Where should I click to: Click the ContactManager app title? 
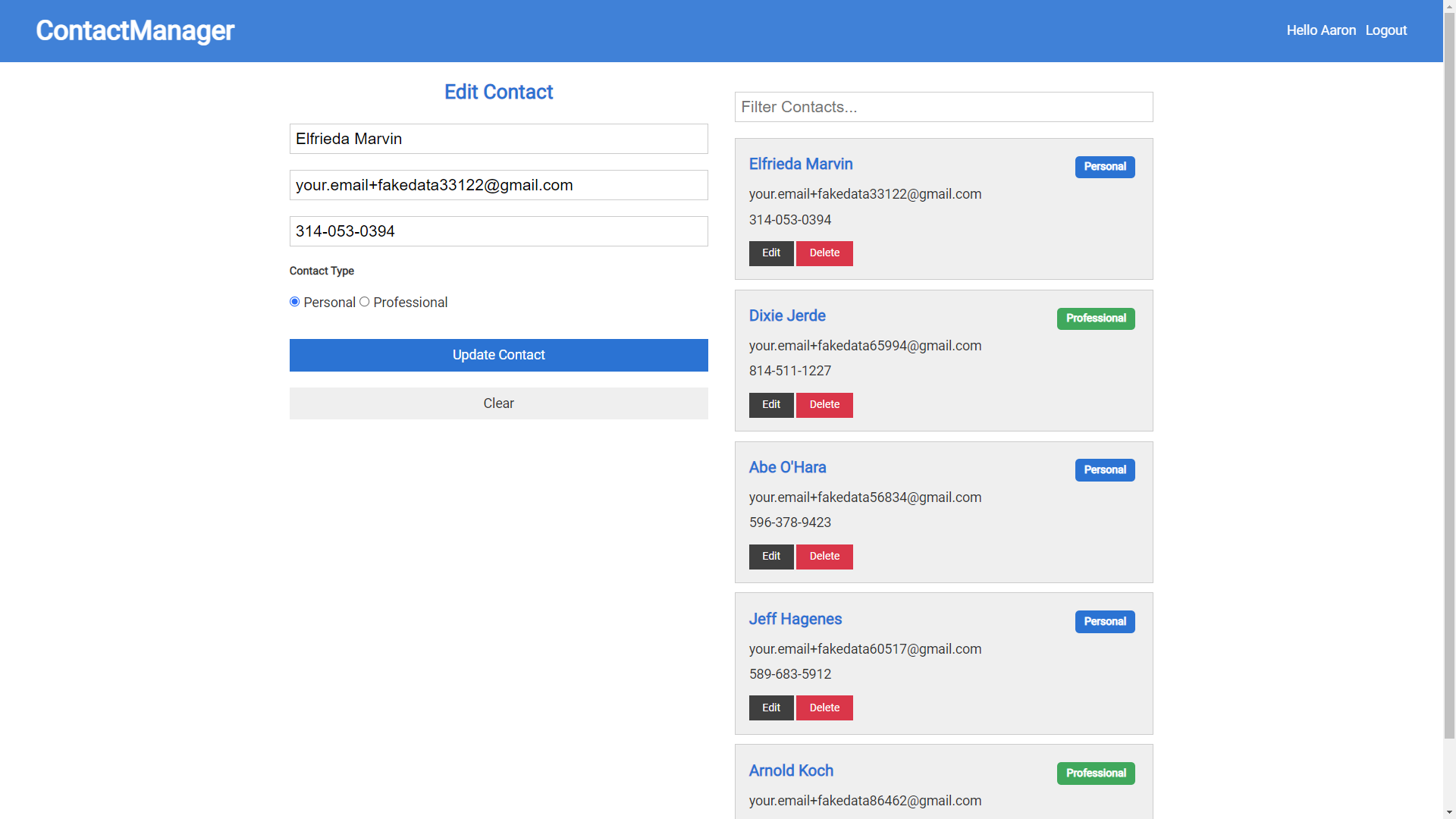click(x=135, y=31)
